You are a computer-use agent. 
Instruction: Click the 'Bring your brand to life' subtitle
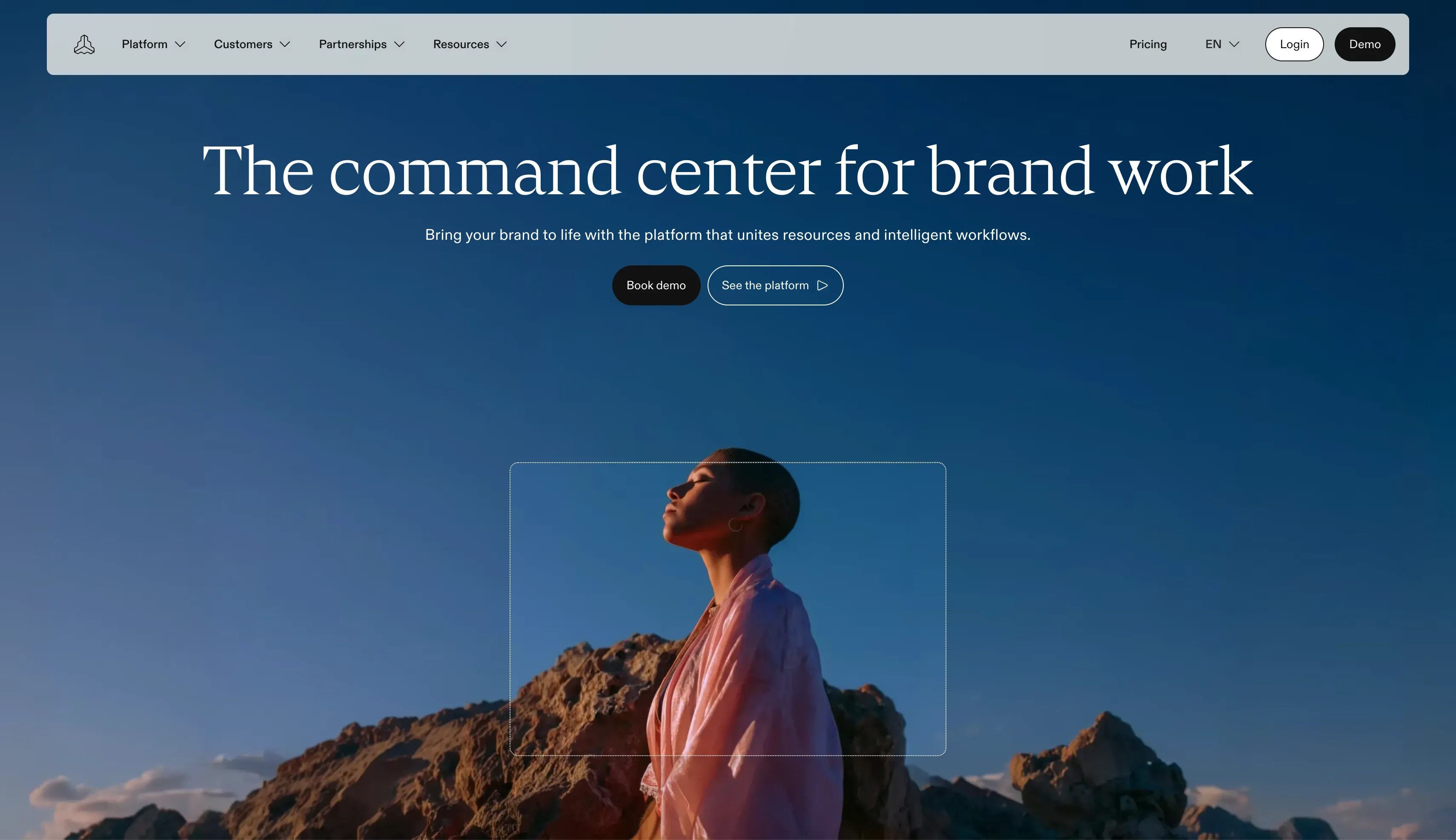pos(727,235)
